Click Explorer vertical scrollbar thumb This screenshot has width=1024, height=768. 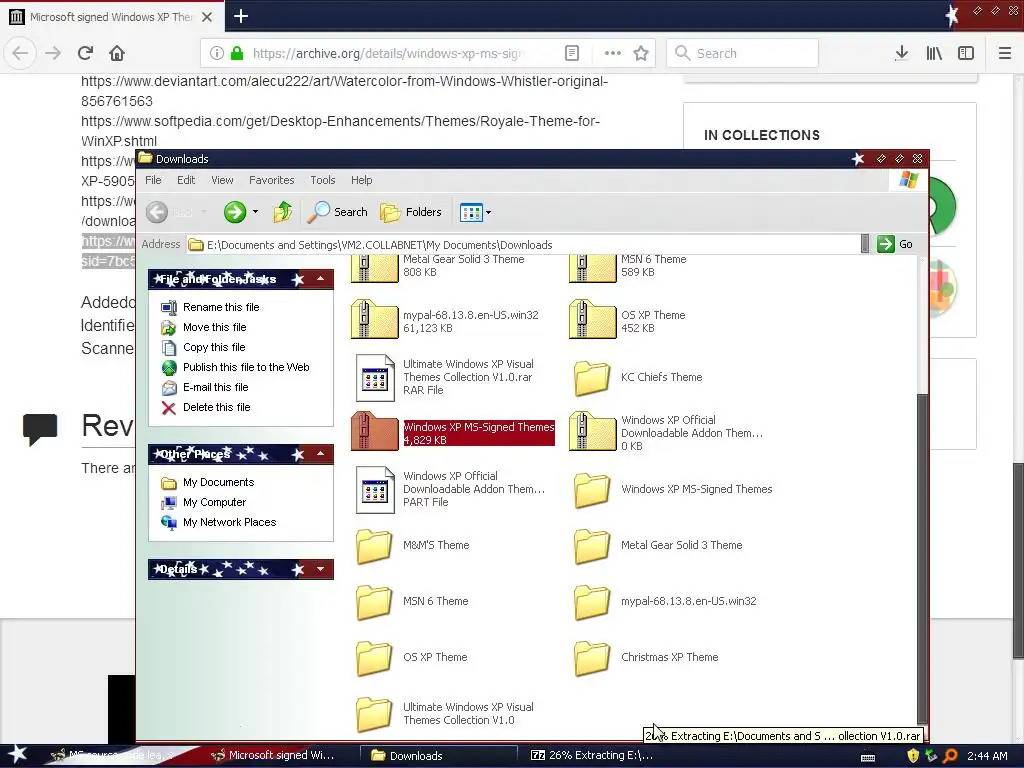click(921, 559)
